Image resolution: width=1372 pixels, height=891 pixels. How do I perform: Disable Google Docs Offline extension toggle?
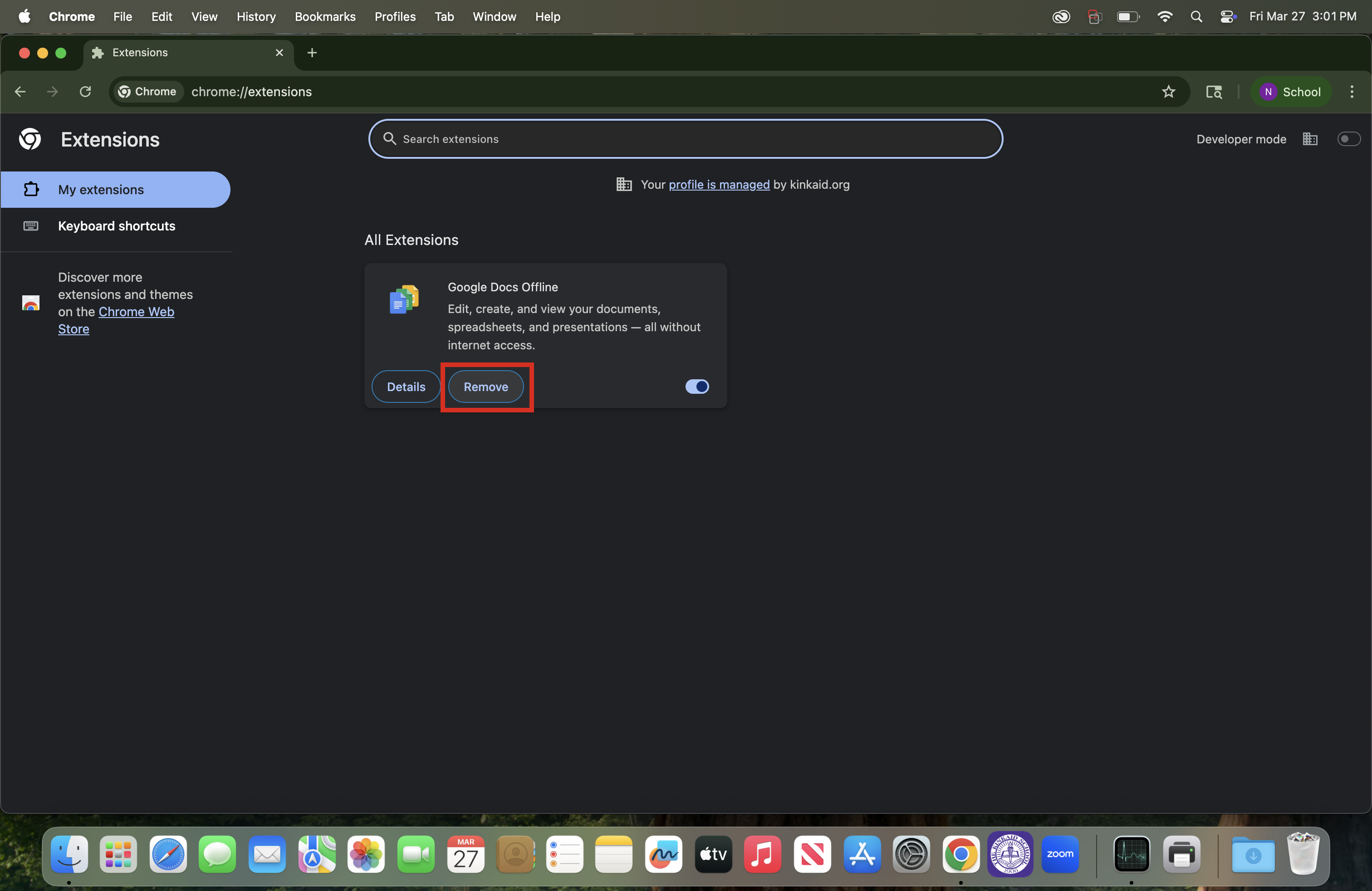696,387
